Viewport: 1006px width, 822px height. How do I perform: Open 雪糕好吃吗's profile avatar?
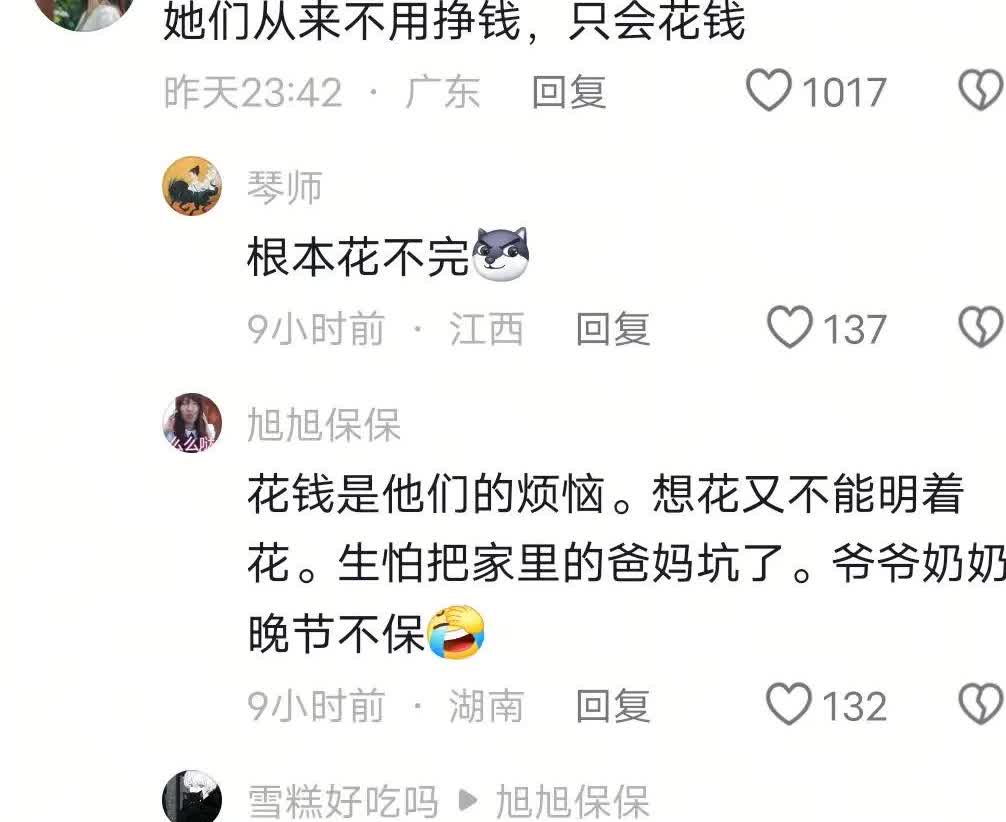192,796
